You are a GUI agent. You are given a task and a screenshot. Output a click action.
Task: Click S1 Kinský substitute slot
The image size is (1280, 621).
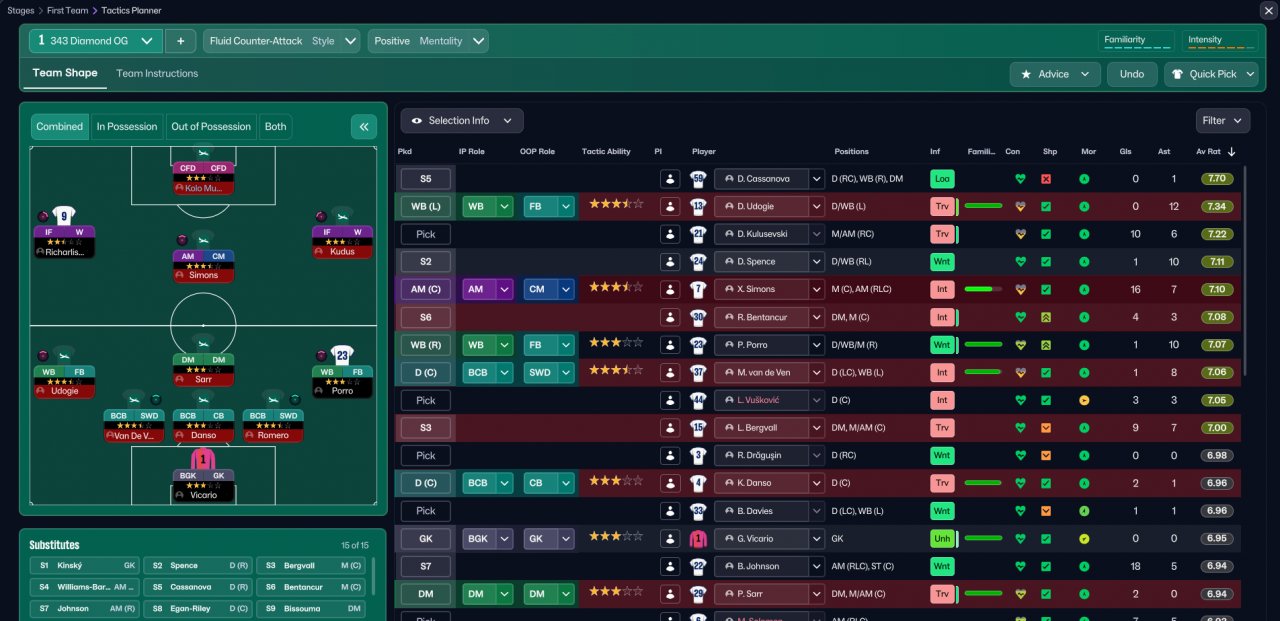pos(84,566)
